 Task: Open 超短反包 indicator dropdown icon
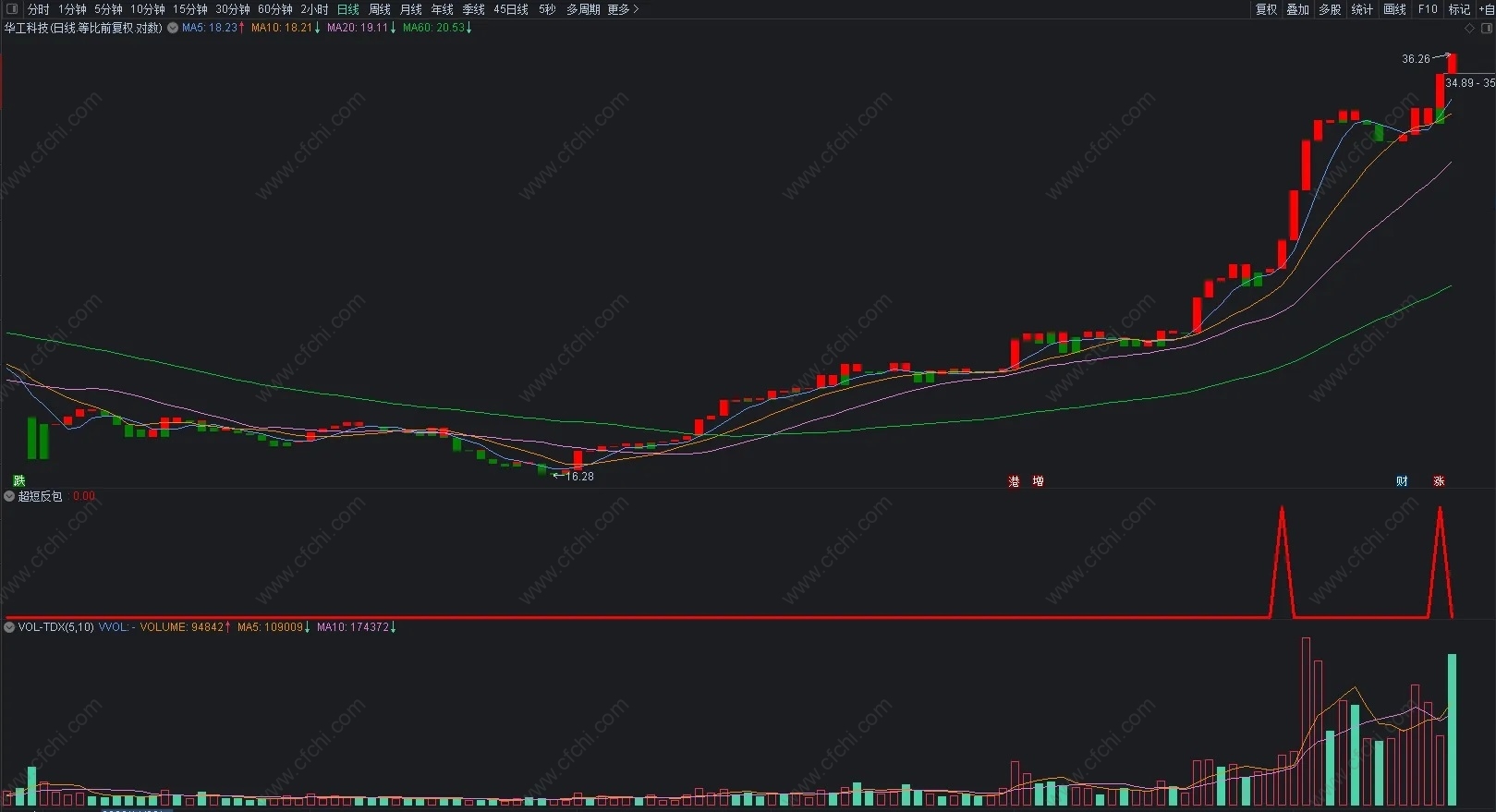[x=9, y=496]
